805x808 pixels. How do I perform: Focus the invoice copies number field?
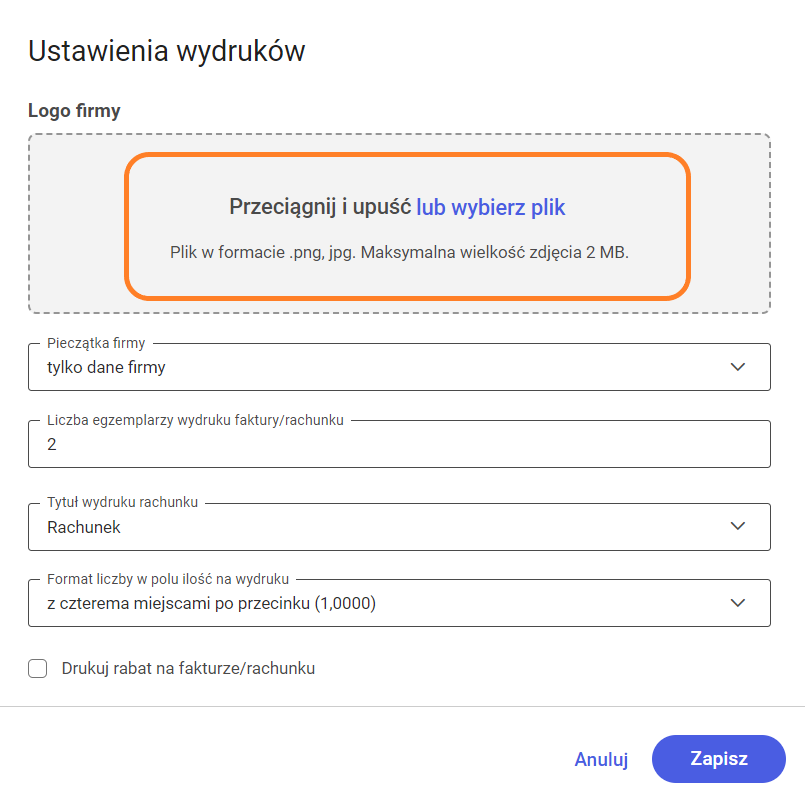tap(399, 445)
